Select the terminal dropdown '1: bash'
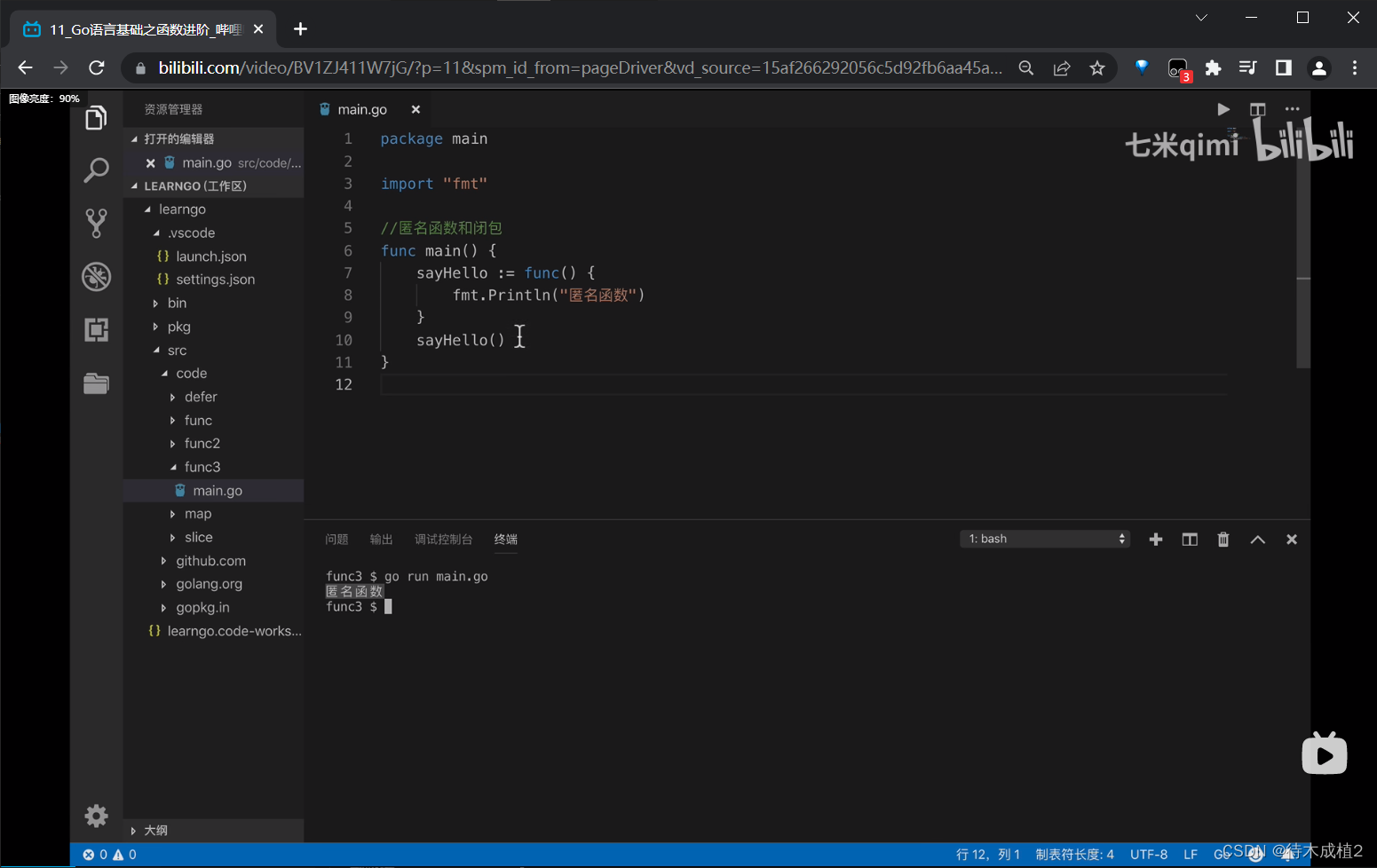The height and width of the screenshot is (868, 1377). click(x=1045, y=539)
